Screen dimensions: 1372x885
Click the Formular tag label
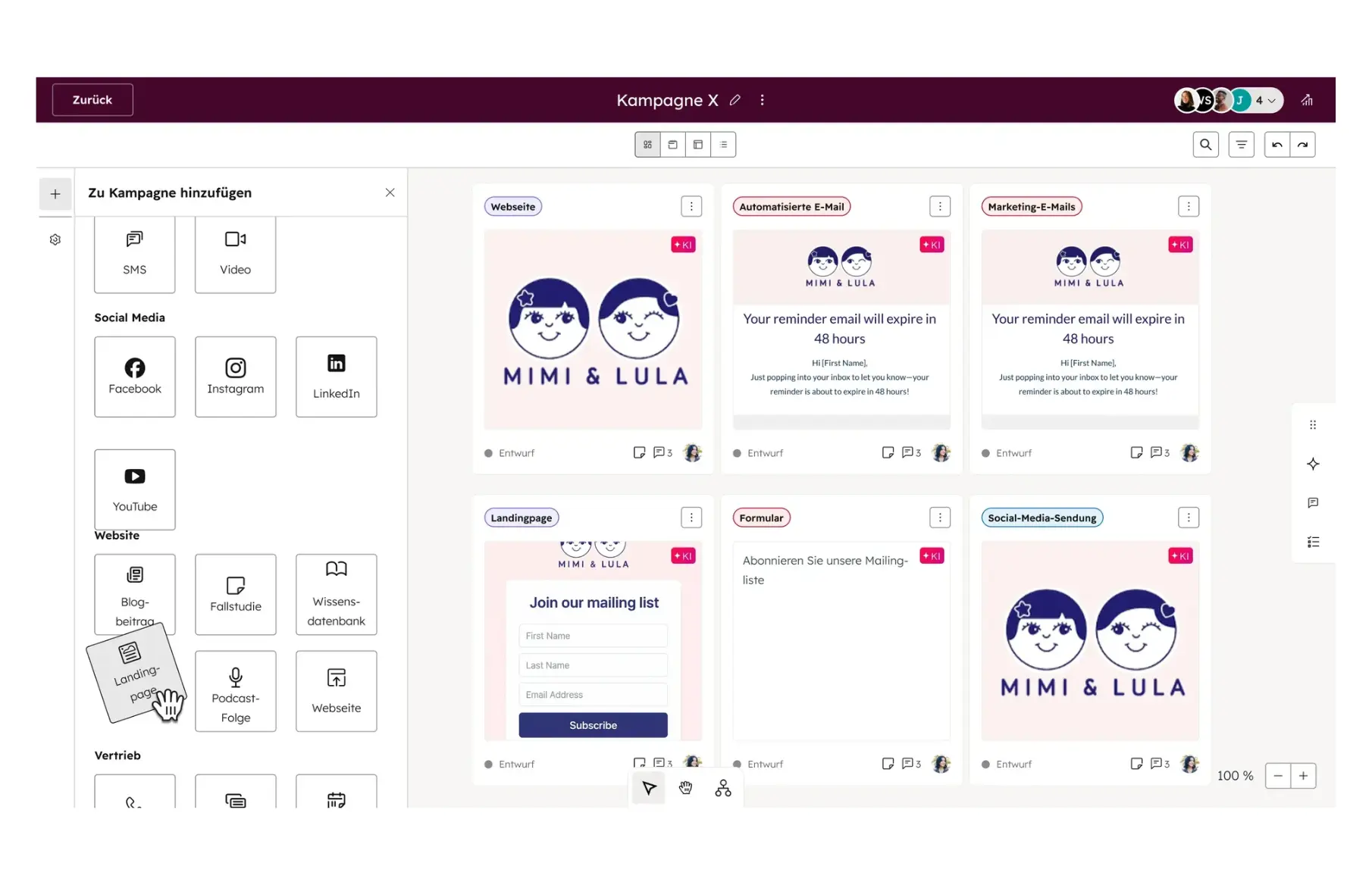click(x=761, y=518)
